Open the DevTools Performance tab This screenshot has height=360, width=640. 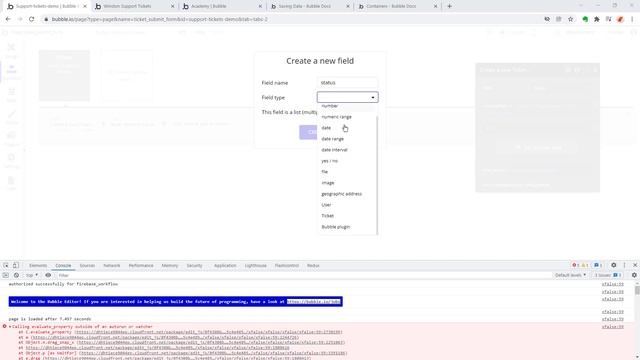tap(141, 265)
